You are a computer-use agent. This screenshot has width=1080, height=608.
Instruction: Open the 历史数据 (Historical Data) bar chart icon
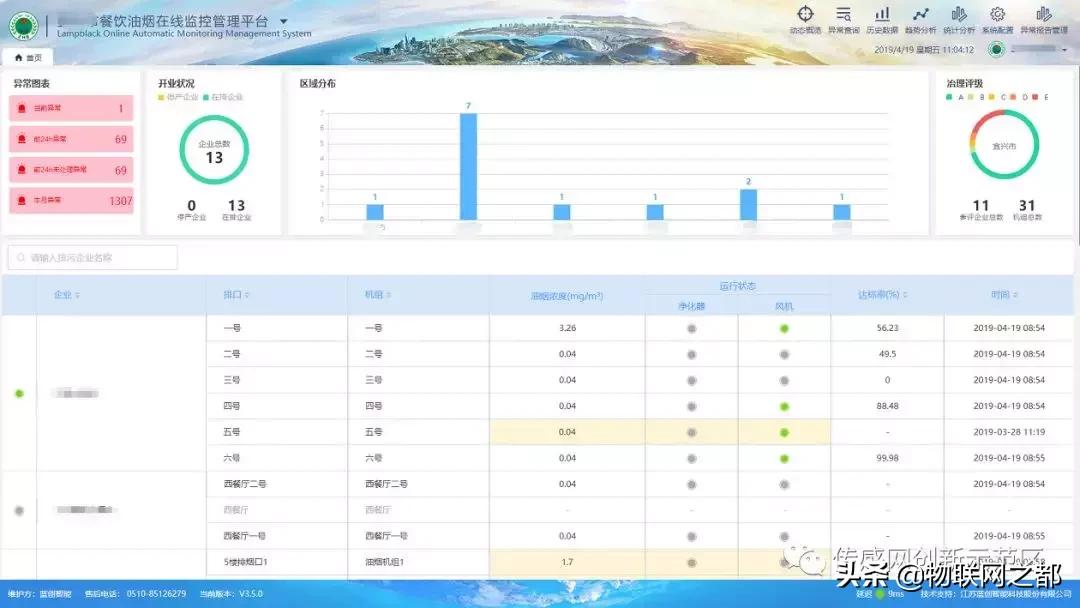pos(882,20)
